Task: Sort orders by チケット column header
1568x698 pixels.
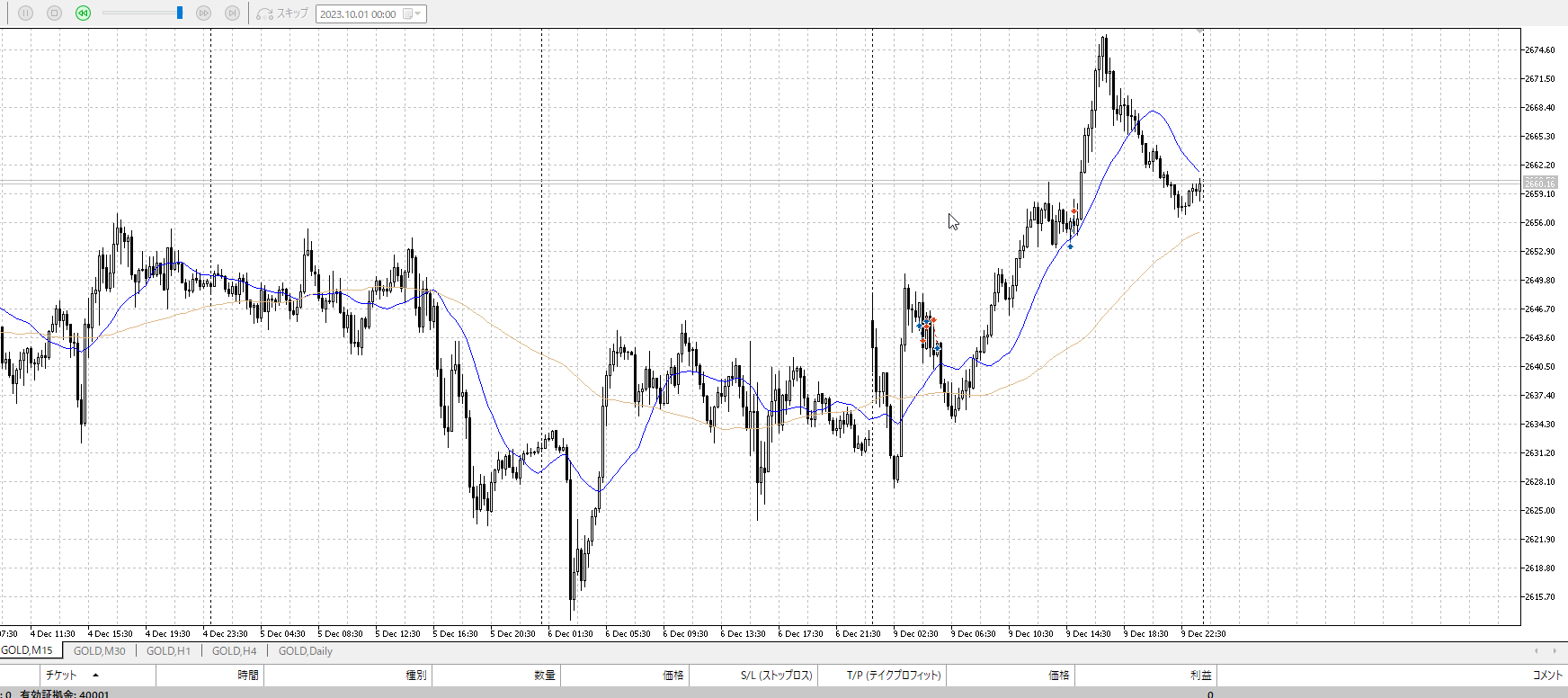Action: tap(61, 675)
